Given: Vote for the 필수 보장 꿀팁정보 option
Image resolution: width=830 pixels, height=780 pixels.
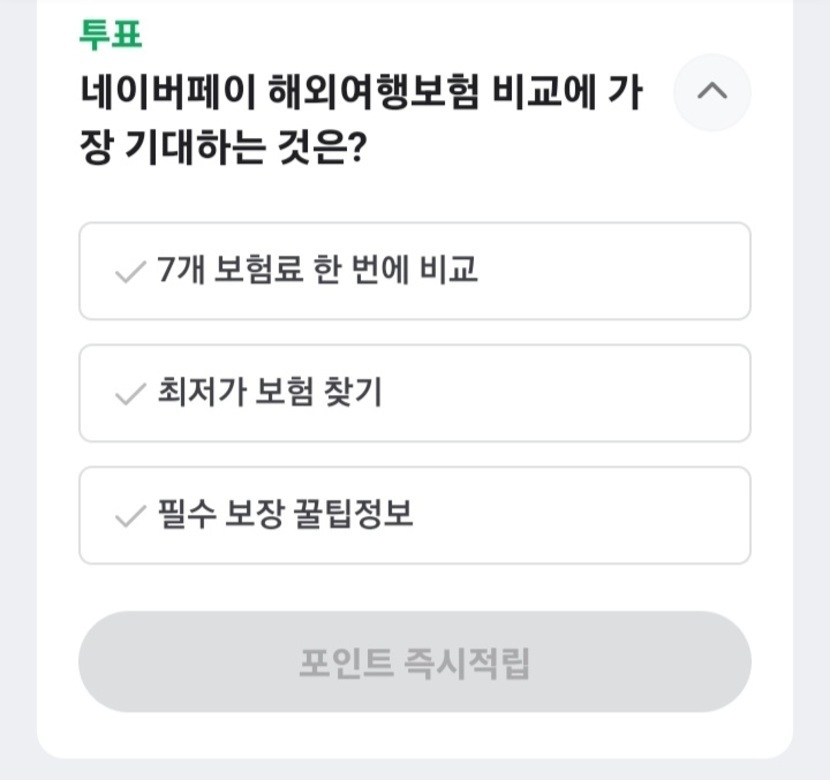Looking at the screenshot, I should coord(414,515).
